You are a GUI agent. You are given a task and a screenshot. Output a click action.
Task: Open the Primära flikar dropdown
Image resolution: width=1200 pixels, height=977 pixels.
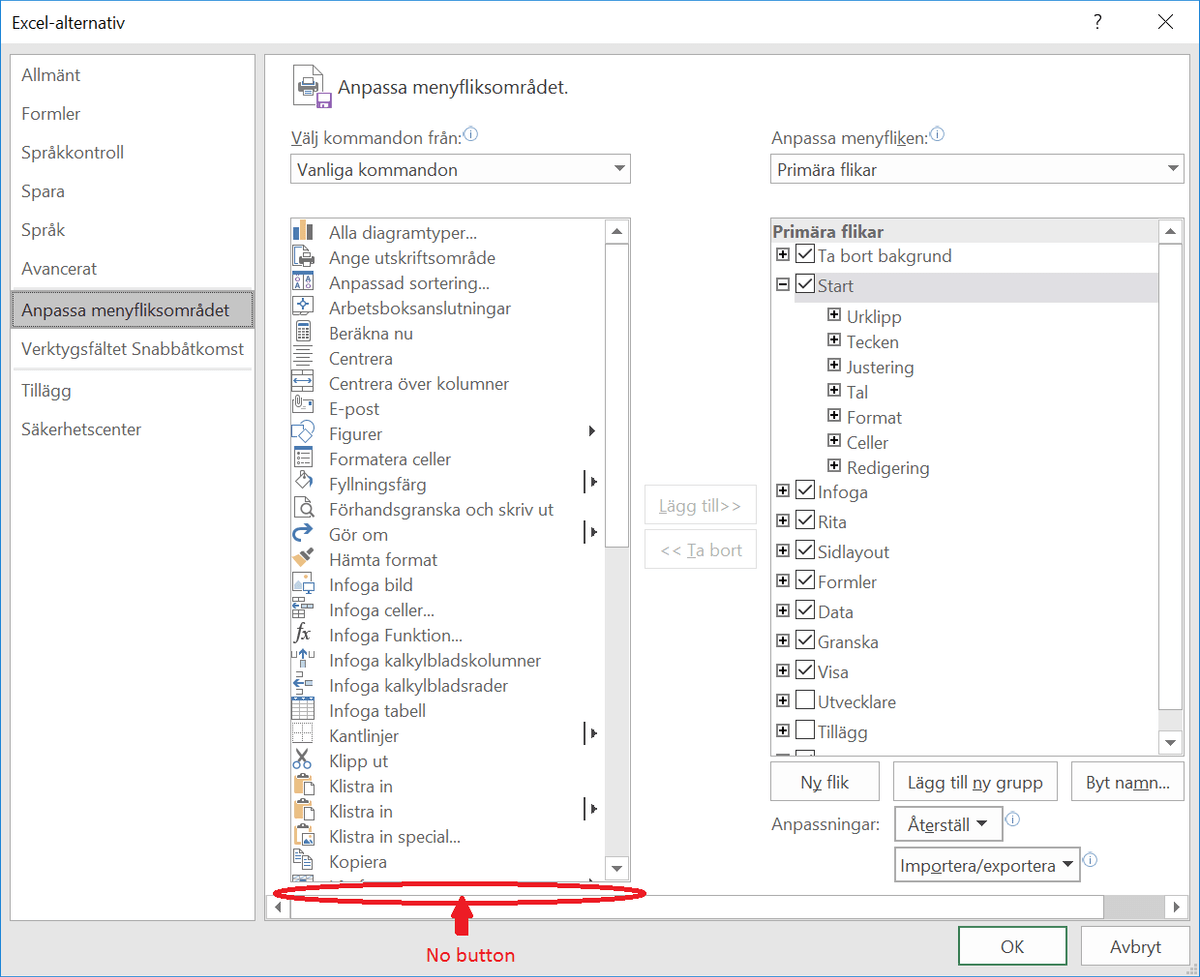pos(977,169)
